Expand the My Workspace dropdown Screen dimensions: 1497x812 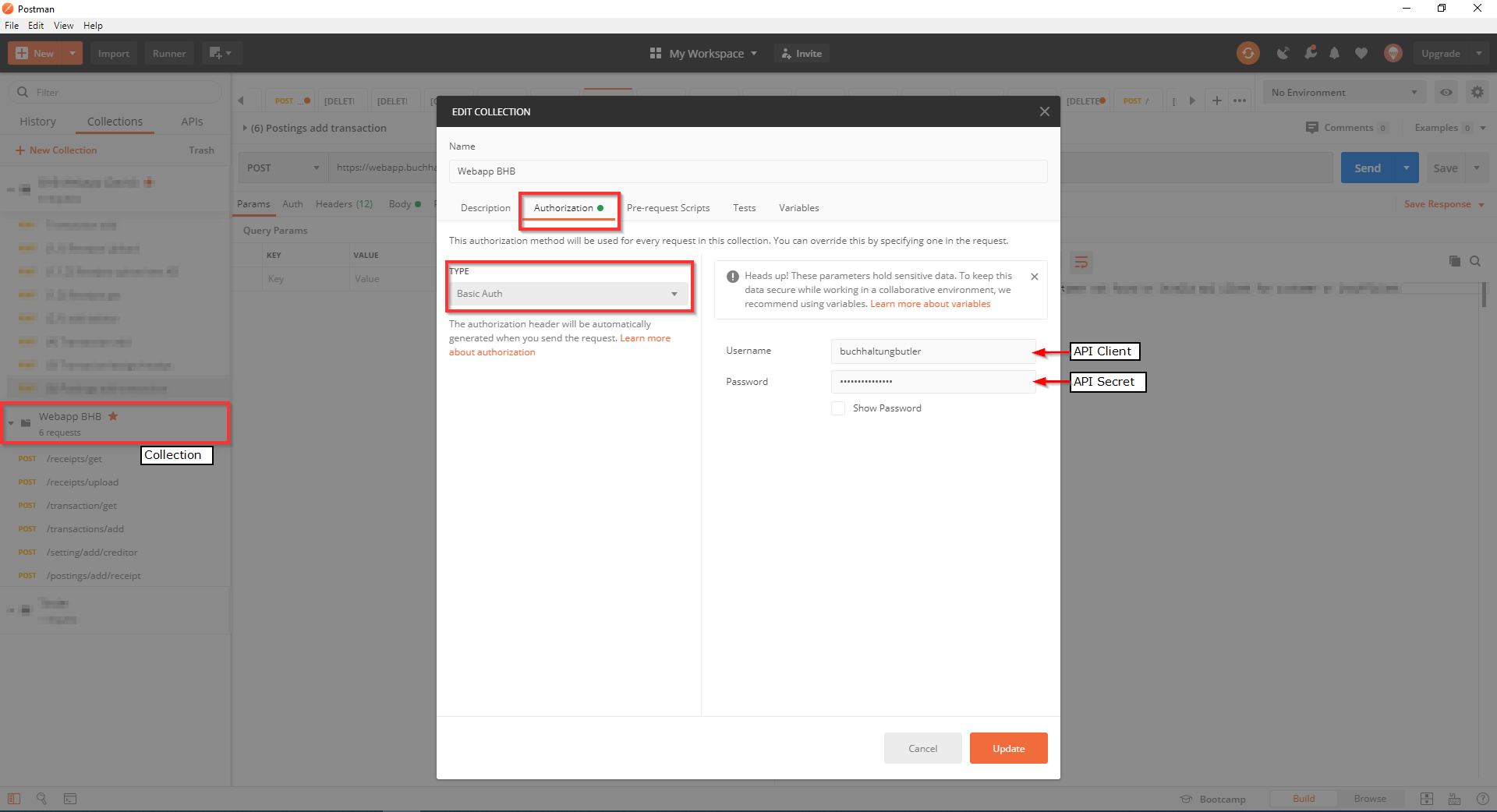pos(704,54)
